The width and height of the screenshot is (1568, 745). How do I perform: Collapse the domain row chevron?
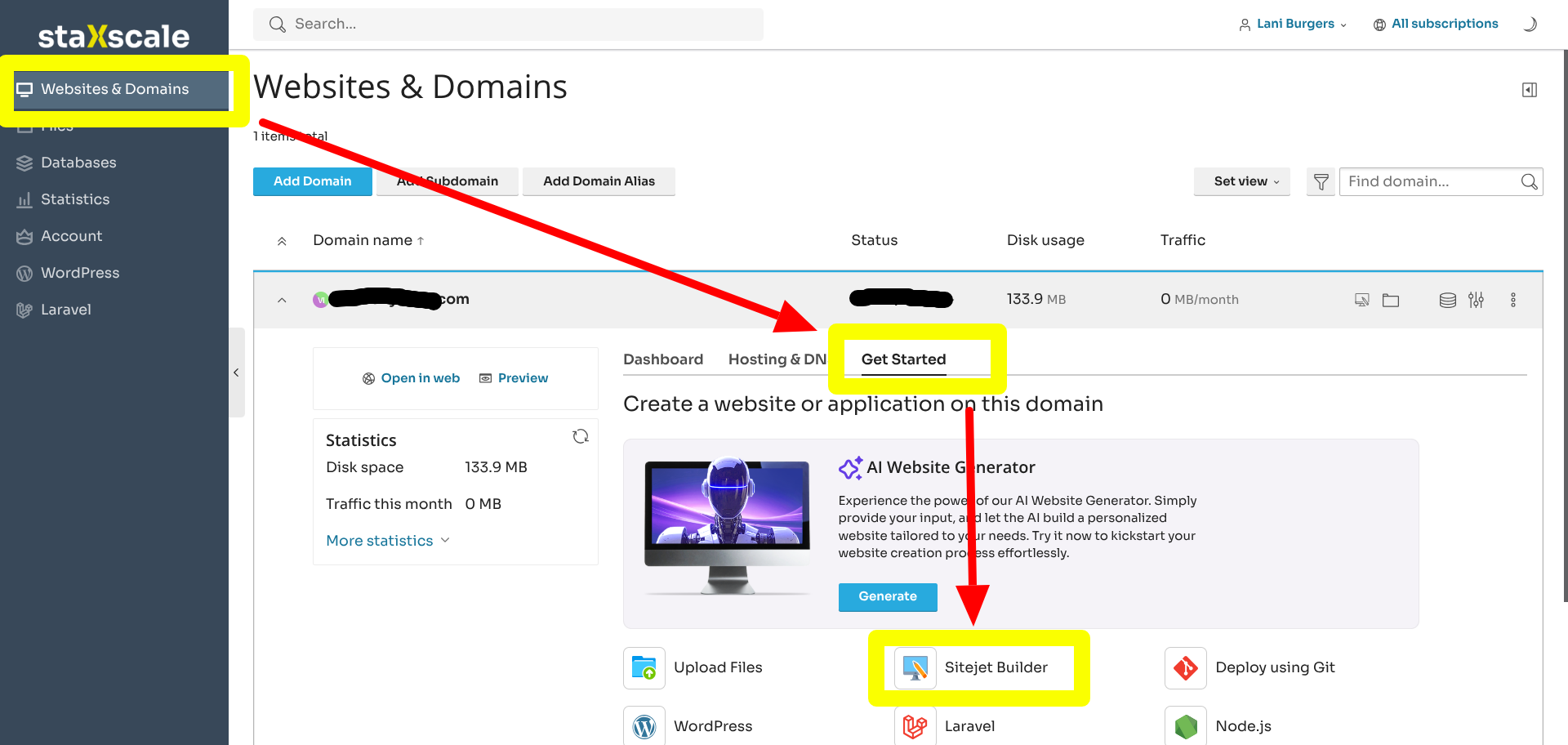pos(282,300)
